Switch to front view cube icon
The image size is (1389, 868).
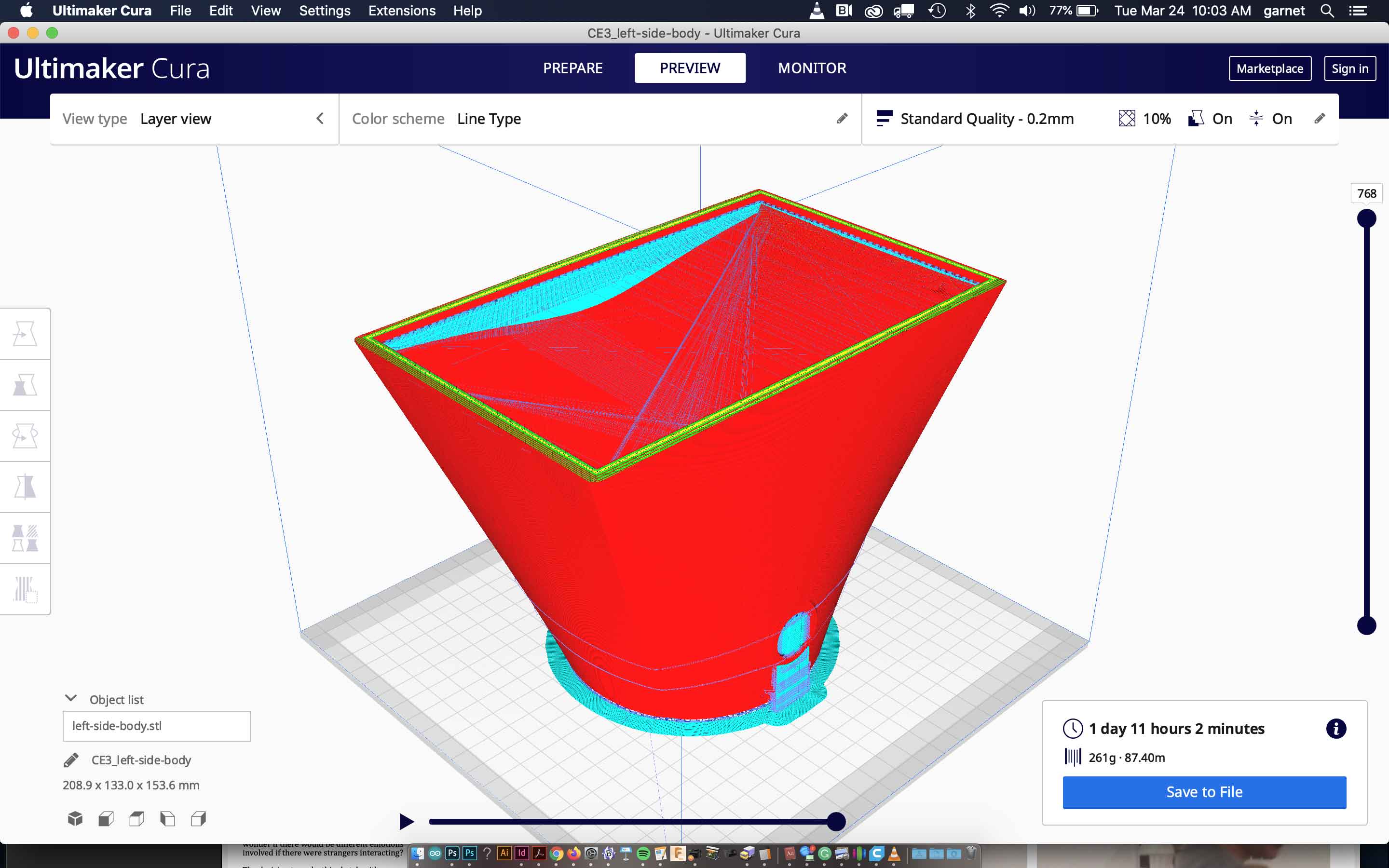coord(106,819)
